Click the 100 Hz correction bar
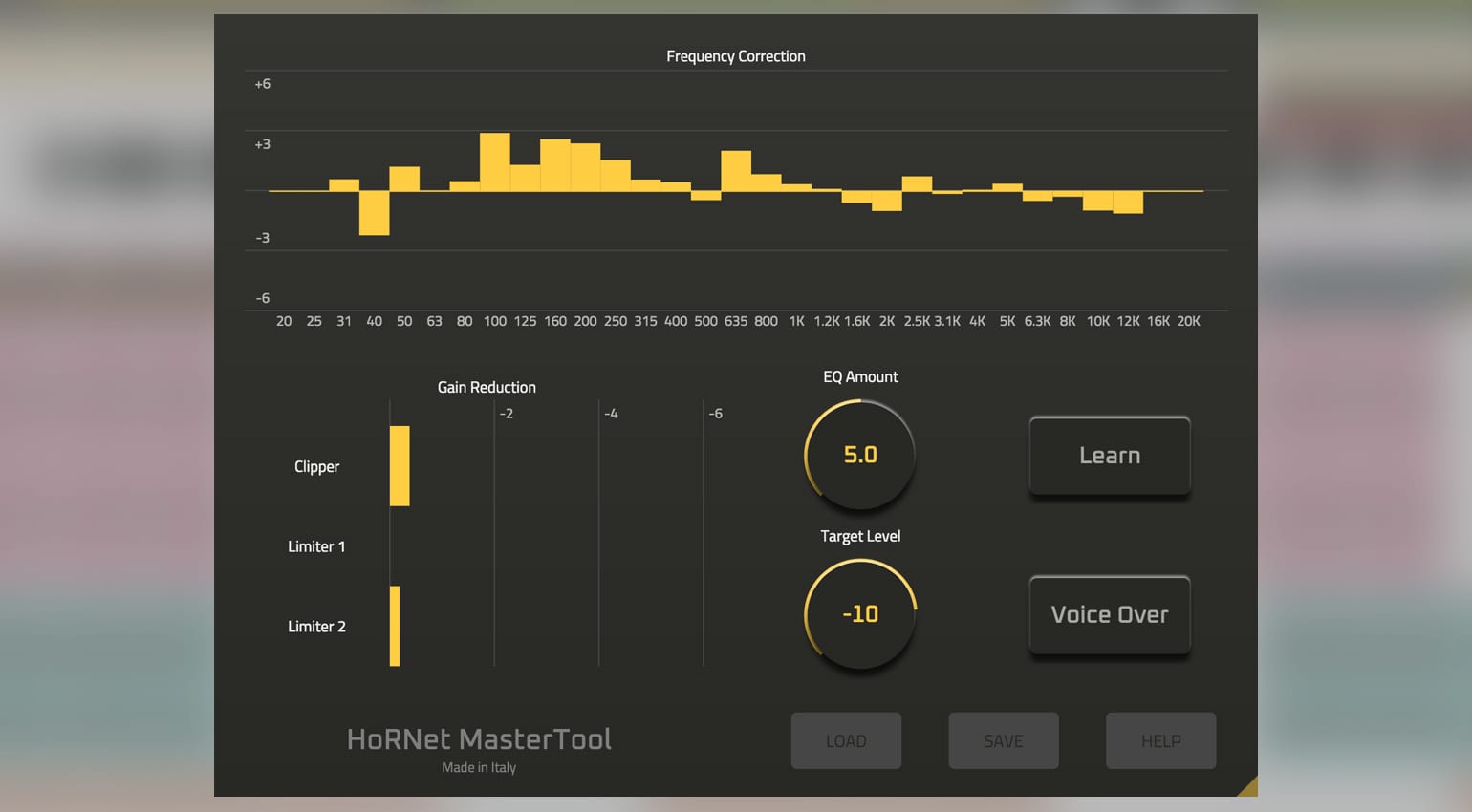Viewport: 1472px width, 812px height. point(495,160)
